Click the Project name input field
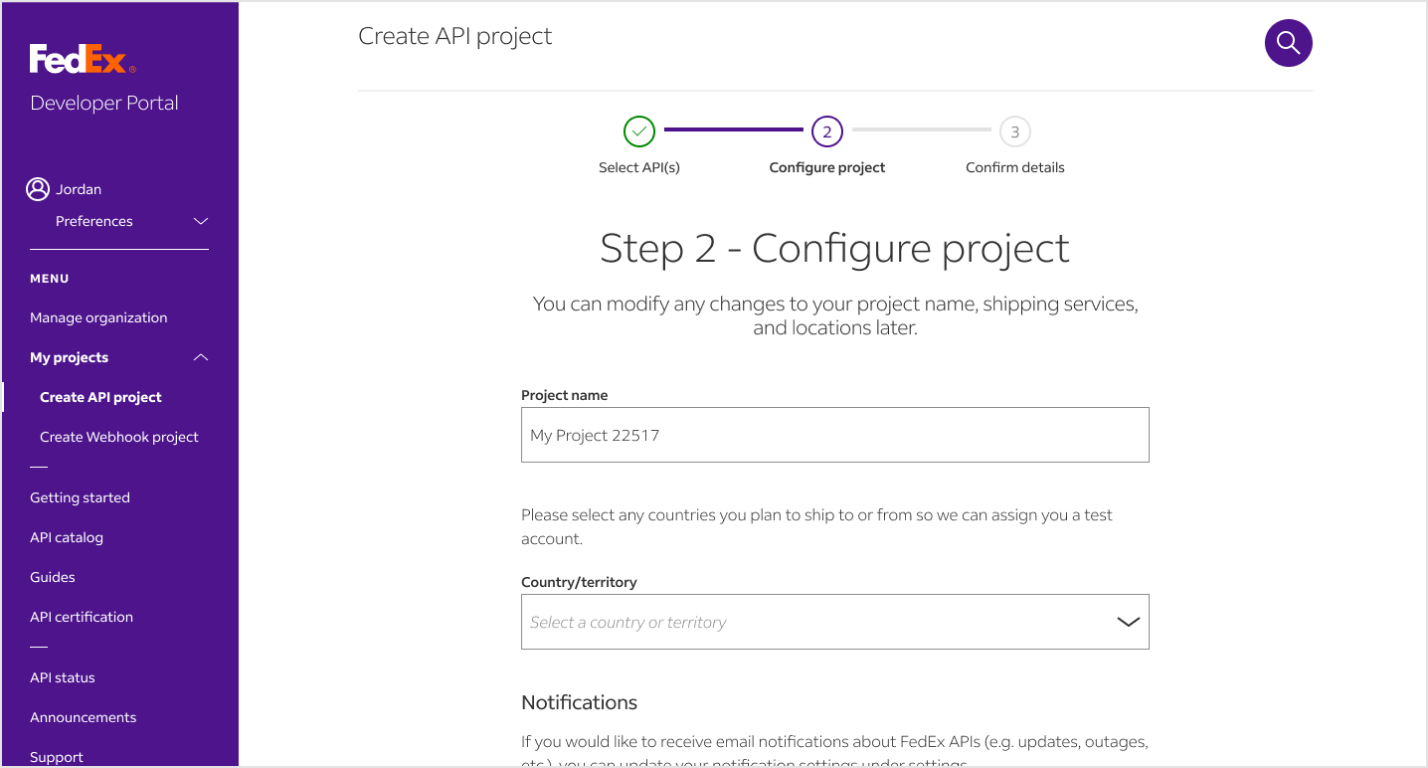This screenshot has width=1428, height=768. coord(835,435)
